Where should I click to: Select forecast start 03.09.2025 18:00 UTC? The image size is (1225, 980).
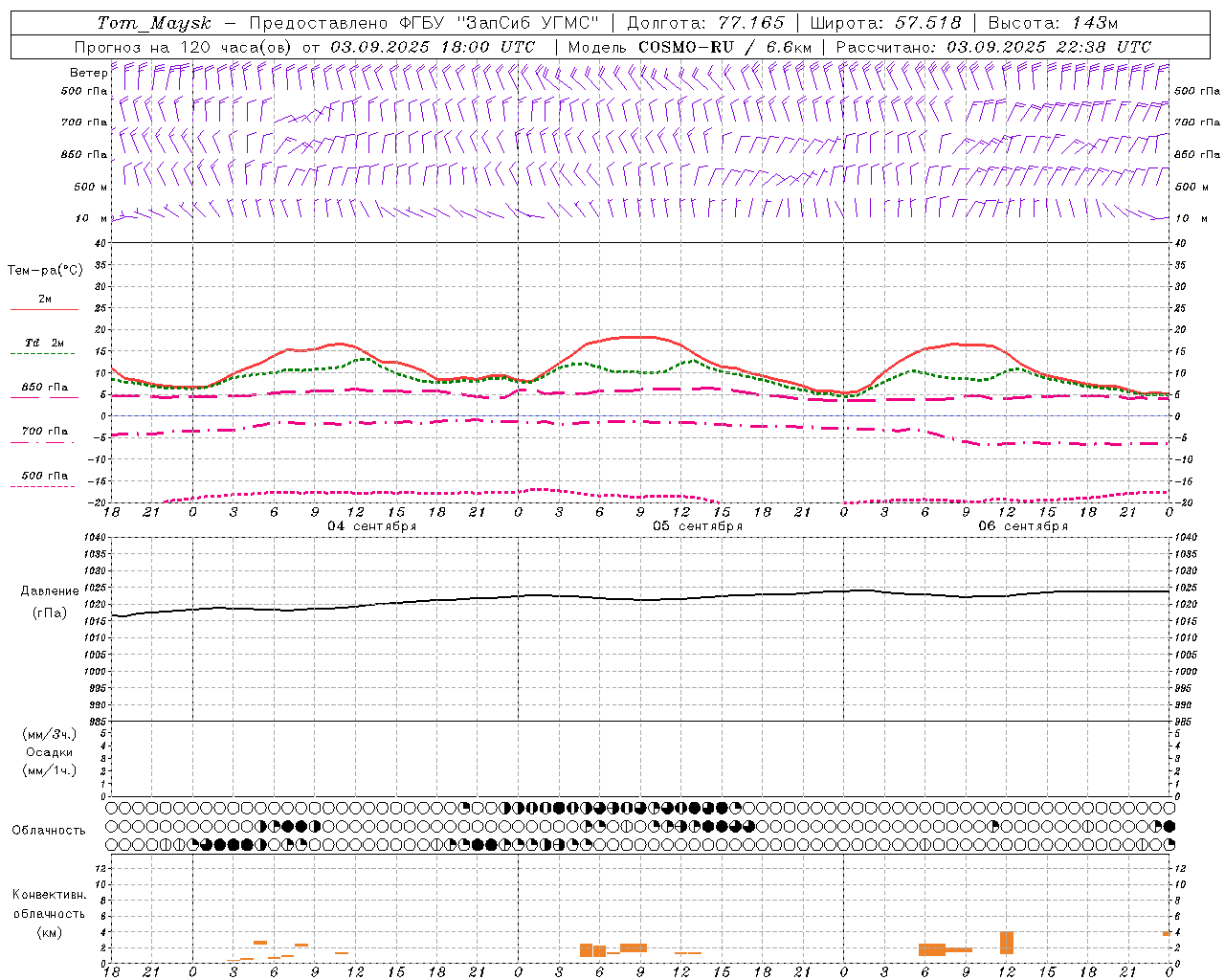point(433,47)
